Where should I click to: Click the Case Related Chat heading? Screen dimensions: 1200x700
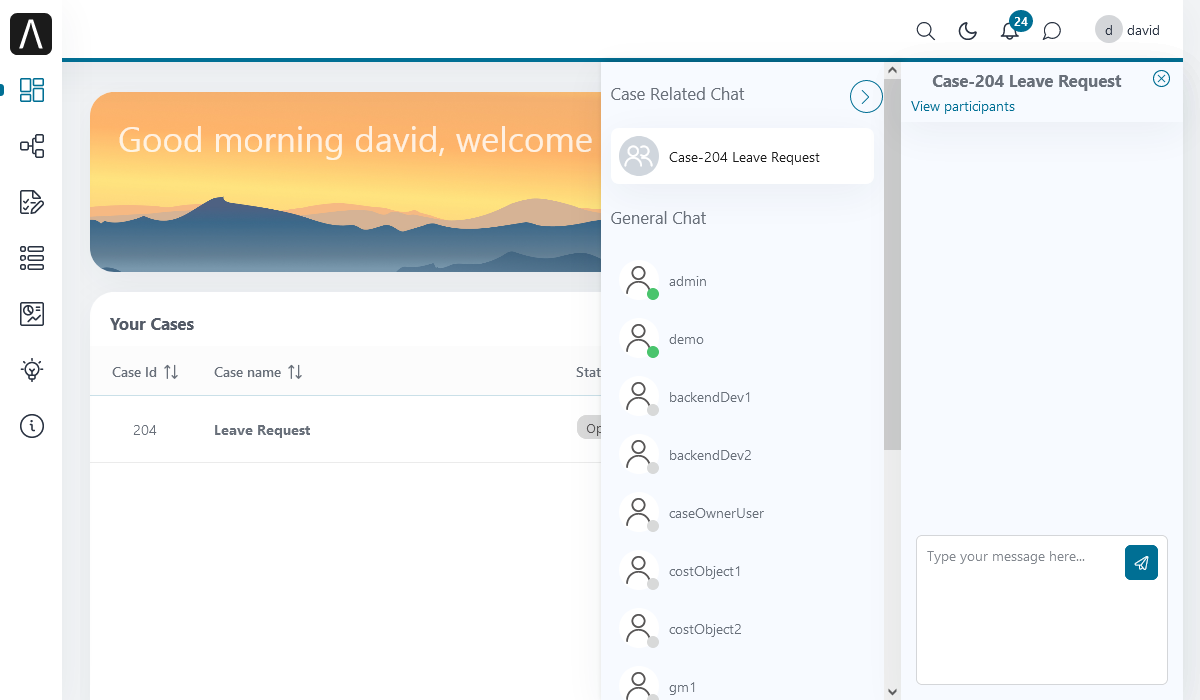tap(677, 94)
